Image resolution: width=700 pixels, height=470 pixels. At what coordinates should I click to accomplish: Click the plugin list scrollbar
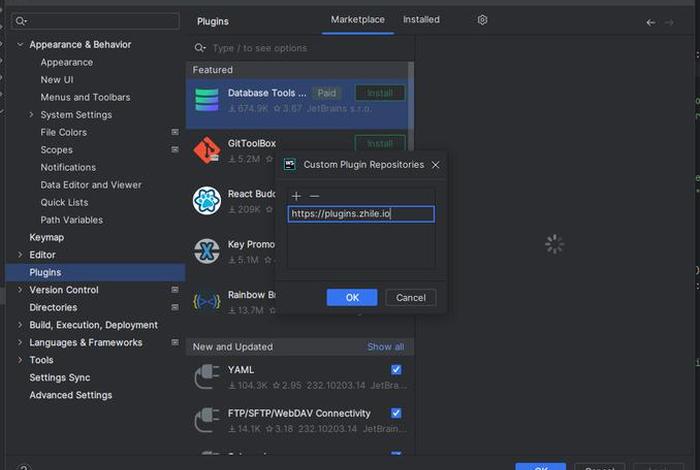coord(411,107)
